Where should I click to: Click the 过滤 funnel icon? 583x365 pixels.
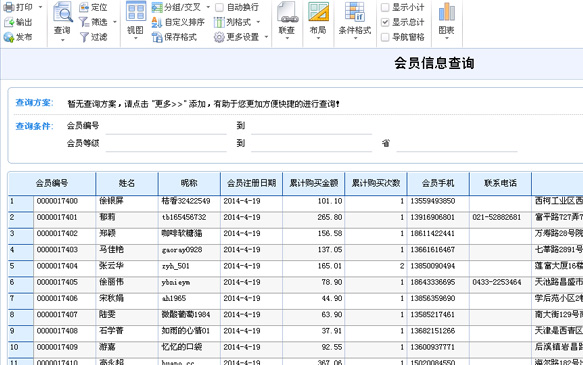(84, 37)
